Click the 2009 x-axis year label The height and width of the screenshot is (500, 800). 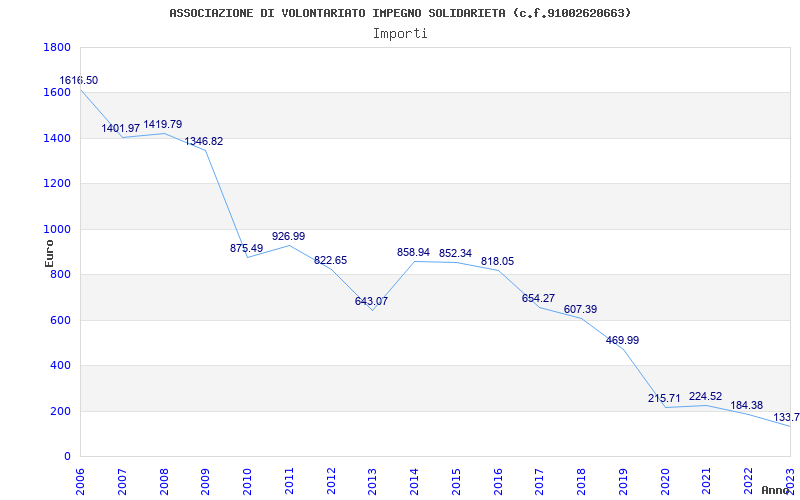[x=206, y=481]
